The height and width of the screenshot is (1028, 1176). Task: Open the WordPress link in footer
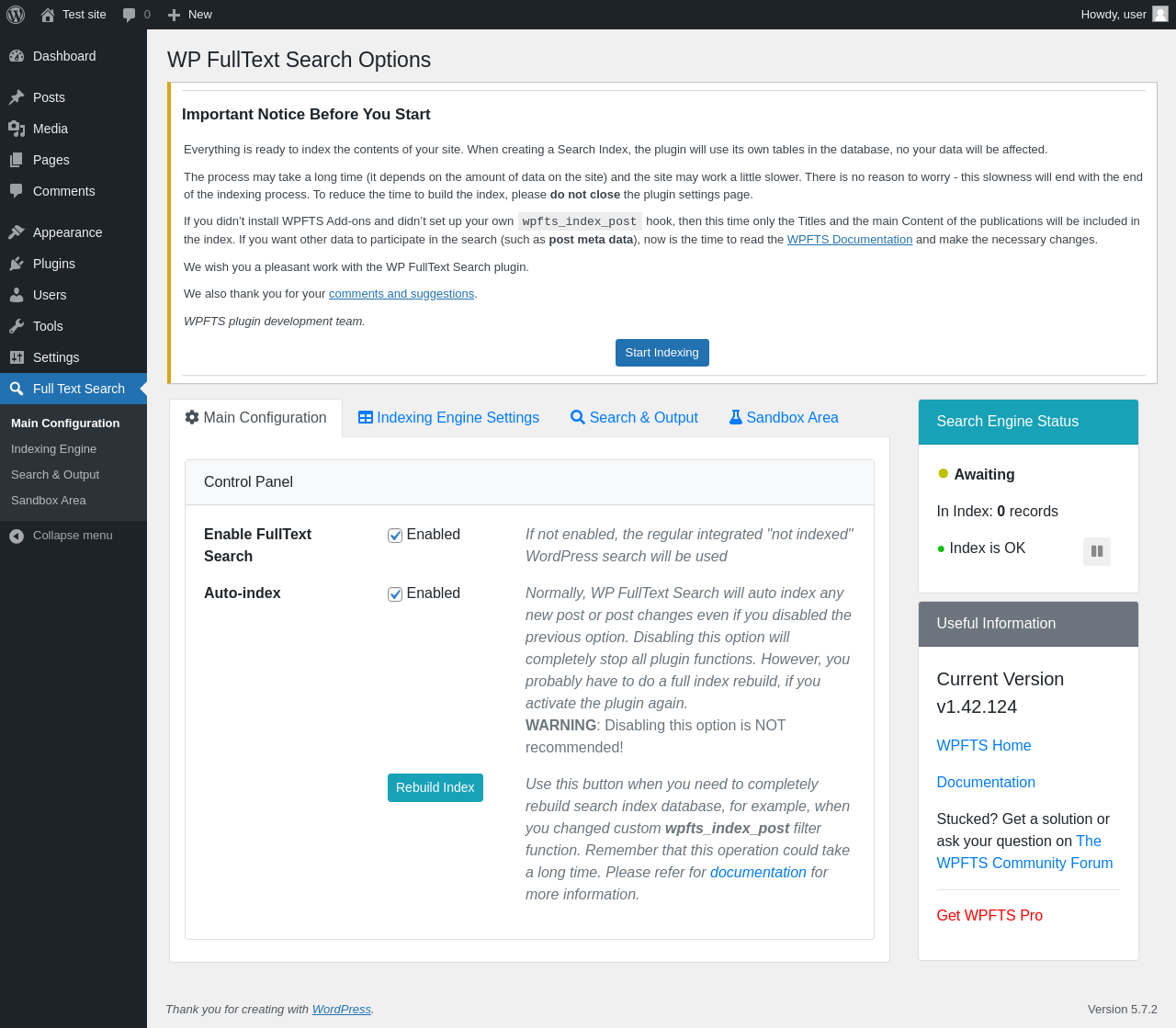(342, 1010)
